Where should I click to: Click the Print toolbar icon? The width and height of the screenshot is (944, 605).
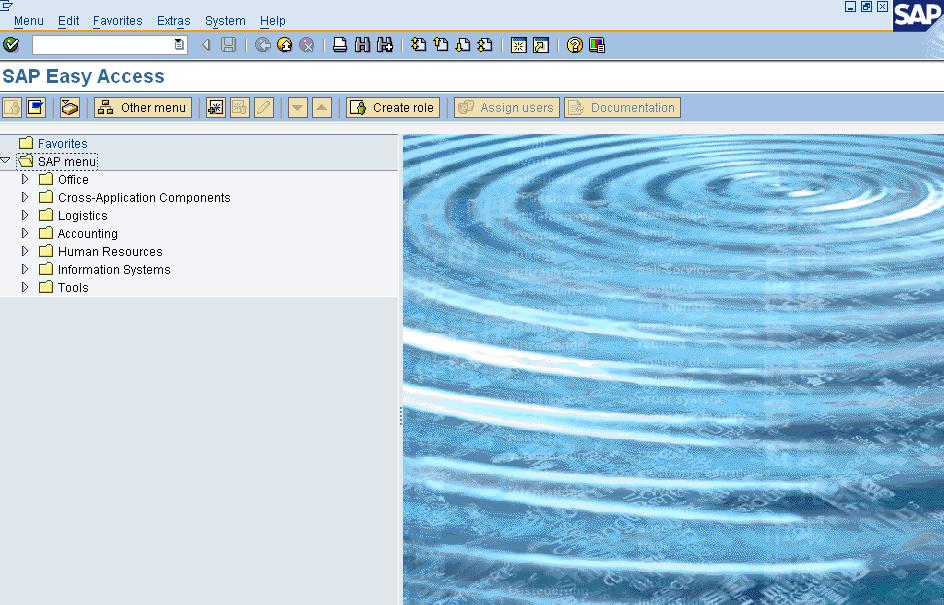point(340,45)
